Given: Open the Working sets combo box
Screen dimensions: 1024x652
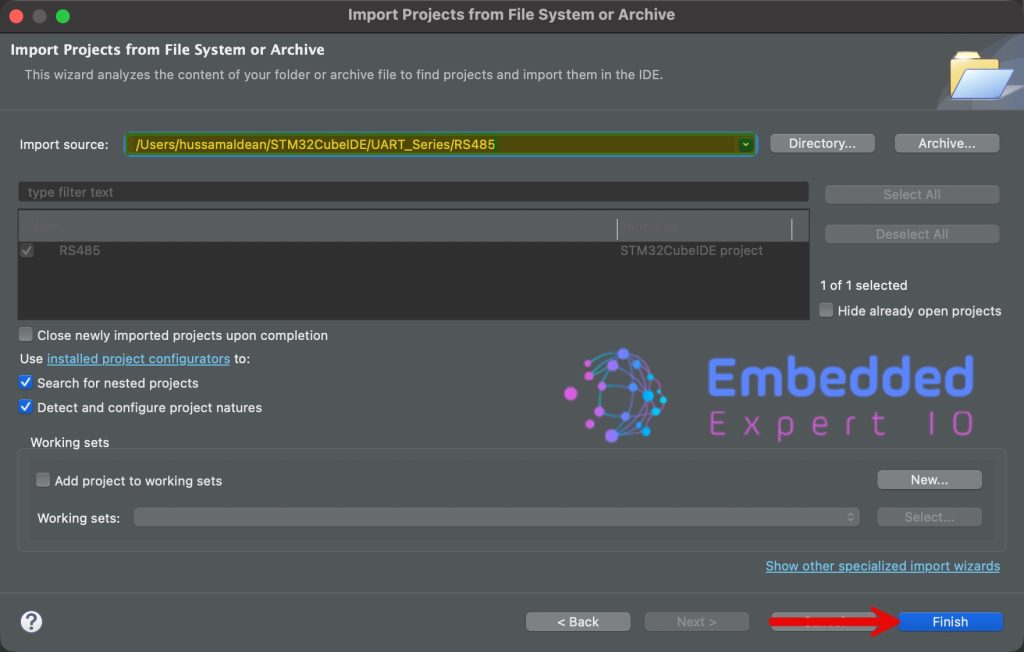Looking at the screenshot, I should 497,517.
